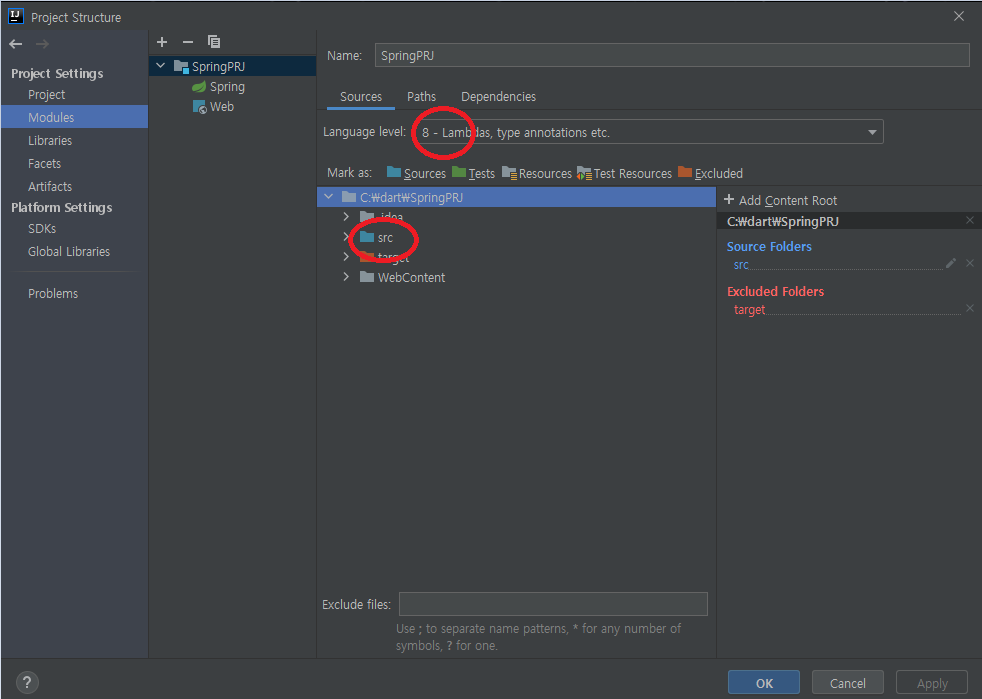Click the src source folder link

tap(741, 264)
